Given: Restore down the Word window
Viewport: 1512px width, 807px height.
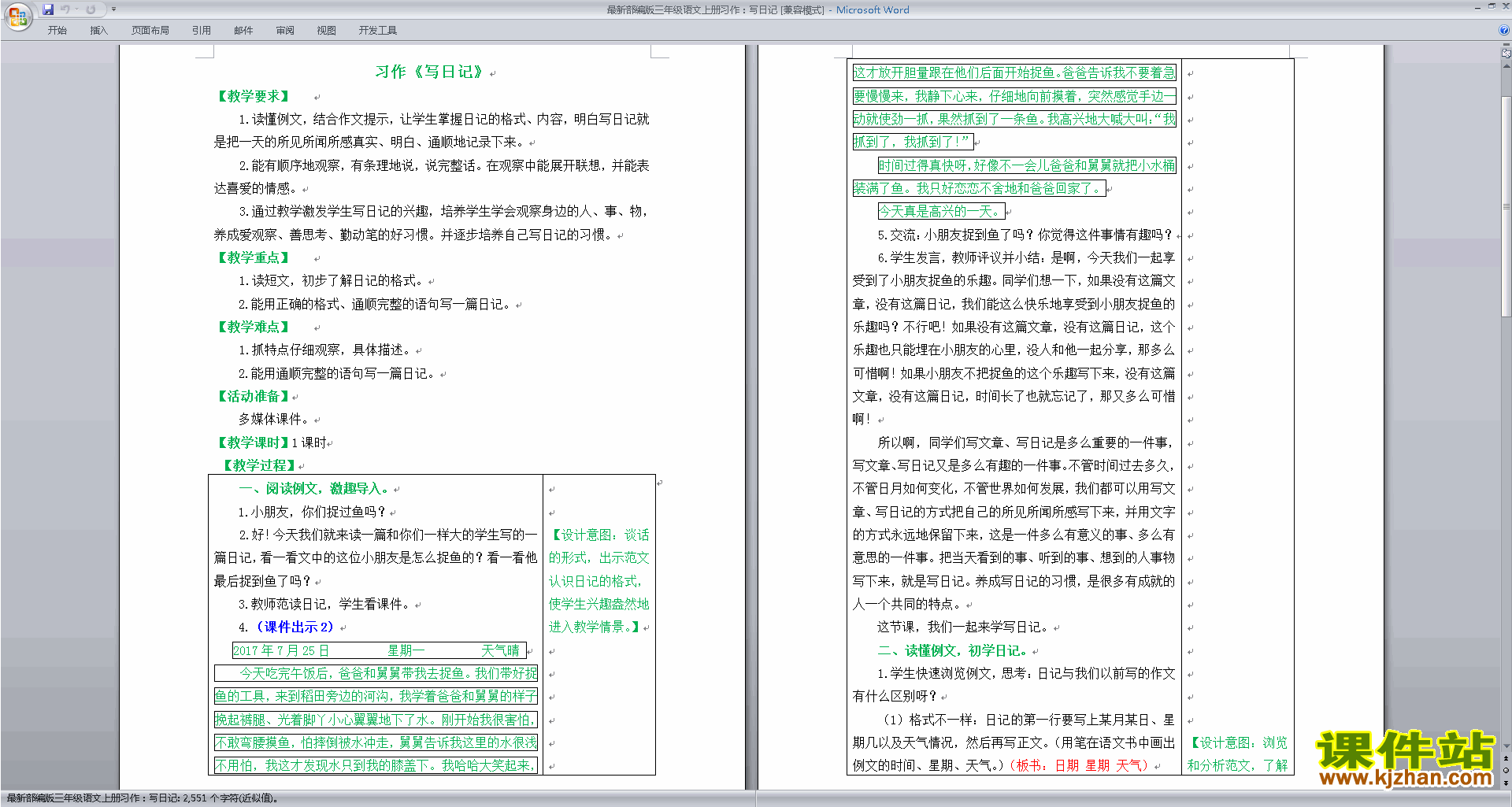Looking at the screenshot, I should 1492,6.
